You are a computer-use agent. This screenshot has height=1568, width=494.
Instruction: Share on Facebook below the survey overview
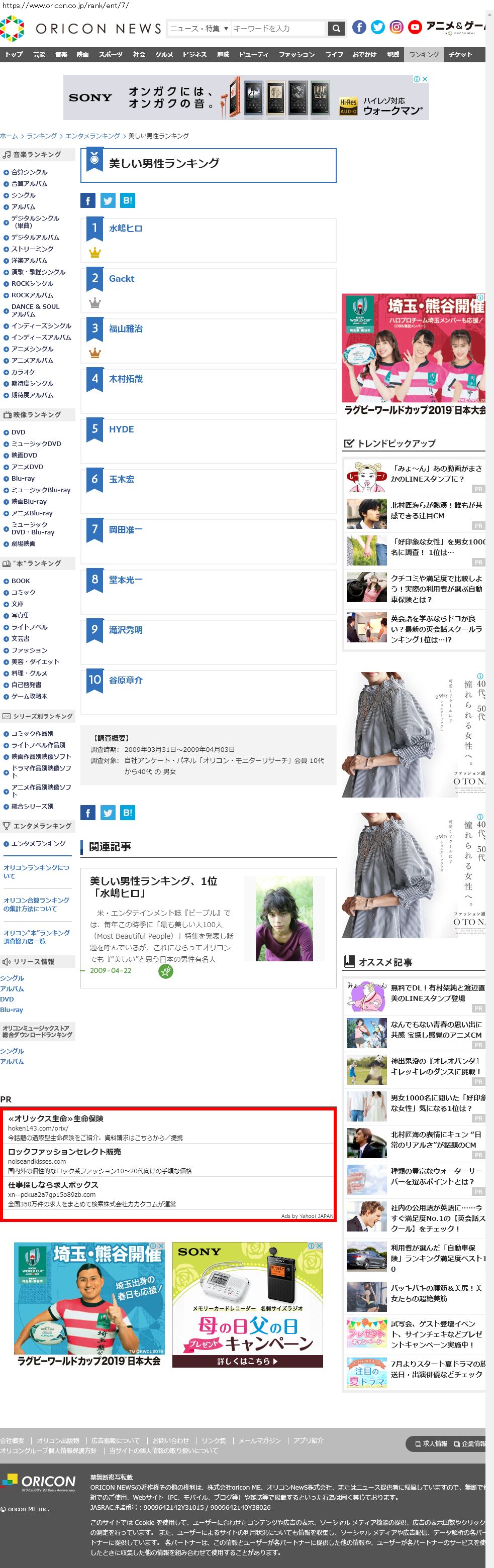[88, 812]
